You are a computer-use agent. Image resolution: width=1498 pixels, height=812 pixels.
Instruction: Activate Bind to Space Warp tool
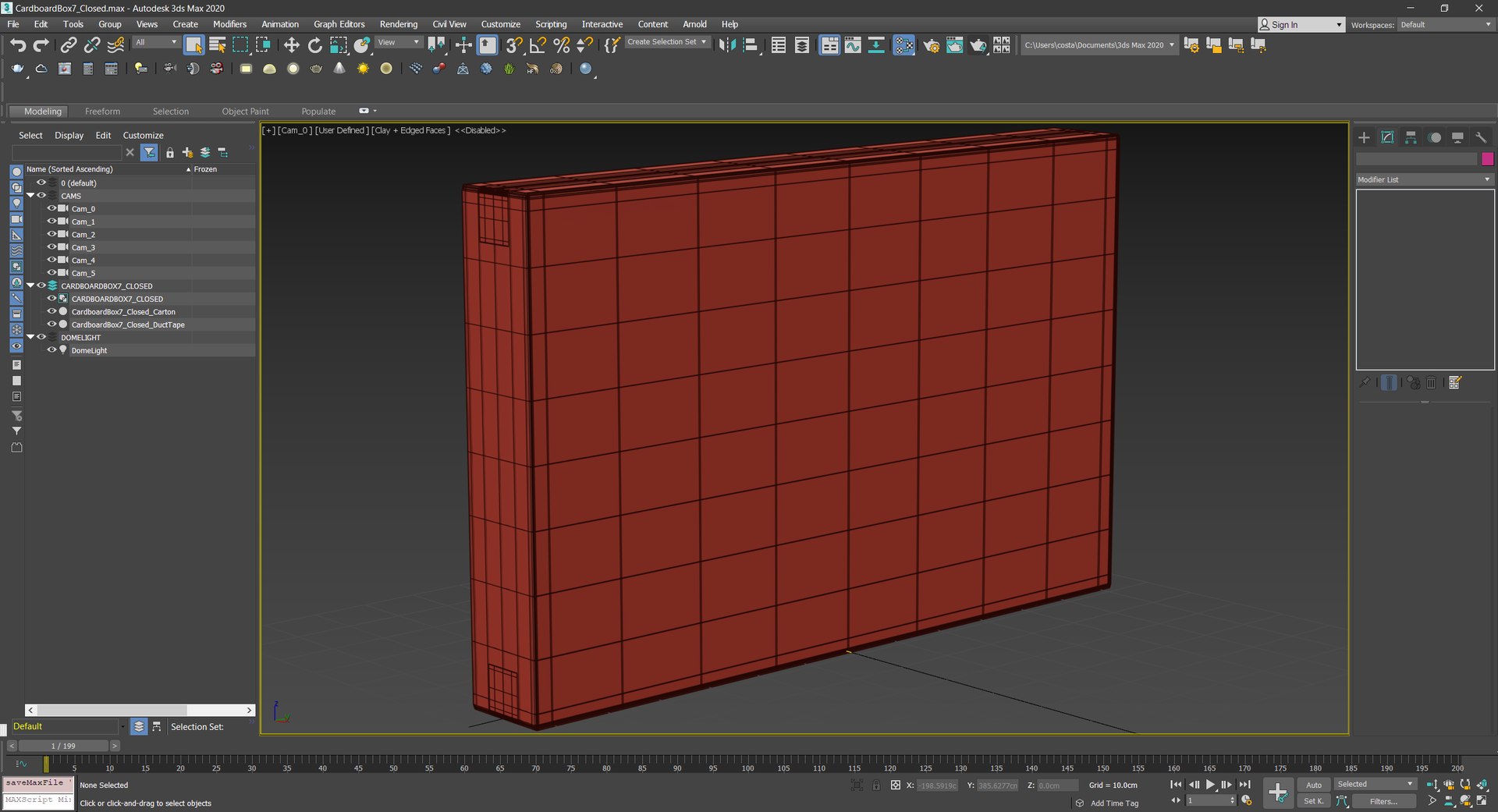click(x=115, y=45)
